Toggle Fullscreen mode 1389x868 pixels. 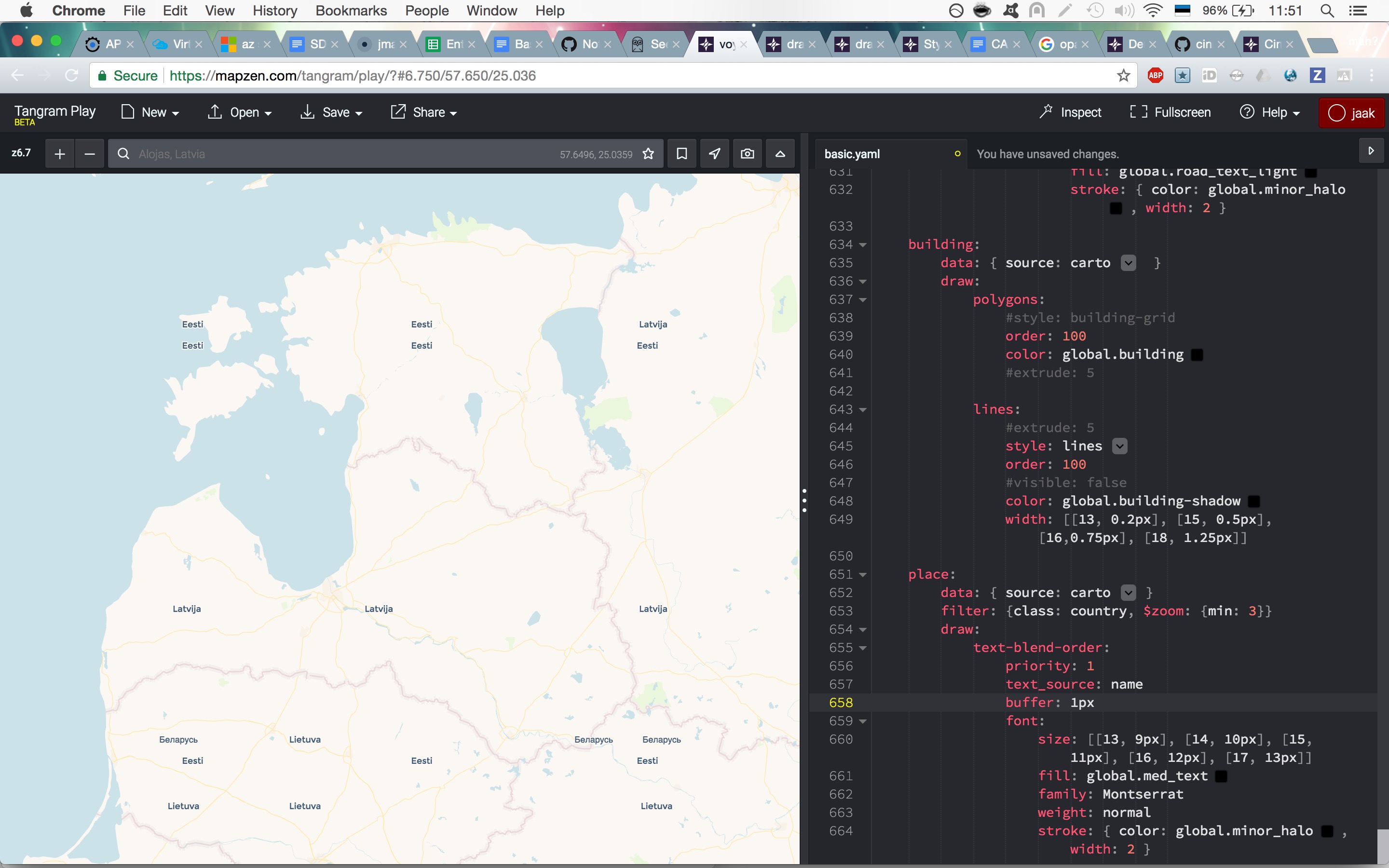[1171, 112]
